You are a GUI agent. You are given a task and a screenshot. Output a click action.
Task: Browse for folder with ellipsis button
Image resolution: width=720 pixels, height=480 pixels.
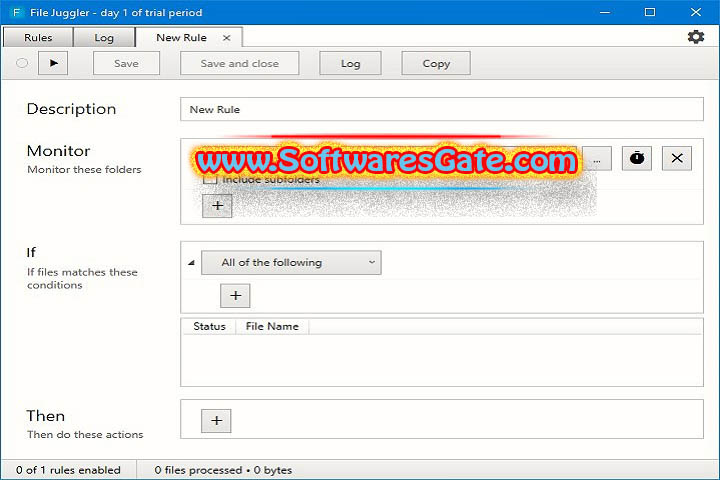coord(596,158)
